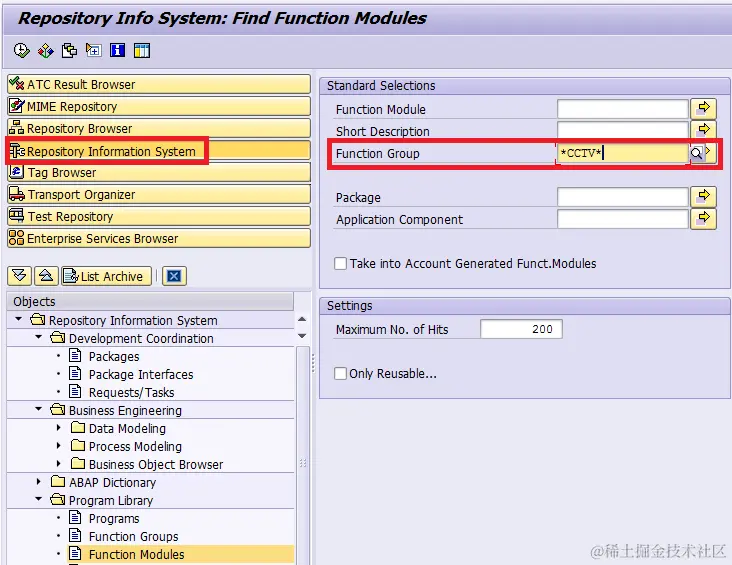Click the Data Modeling folder label
732x565 pixels.
[x=127, y=429]
